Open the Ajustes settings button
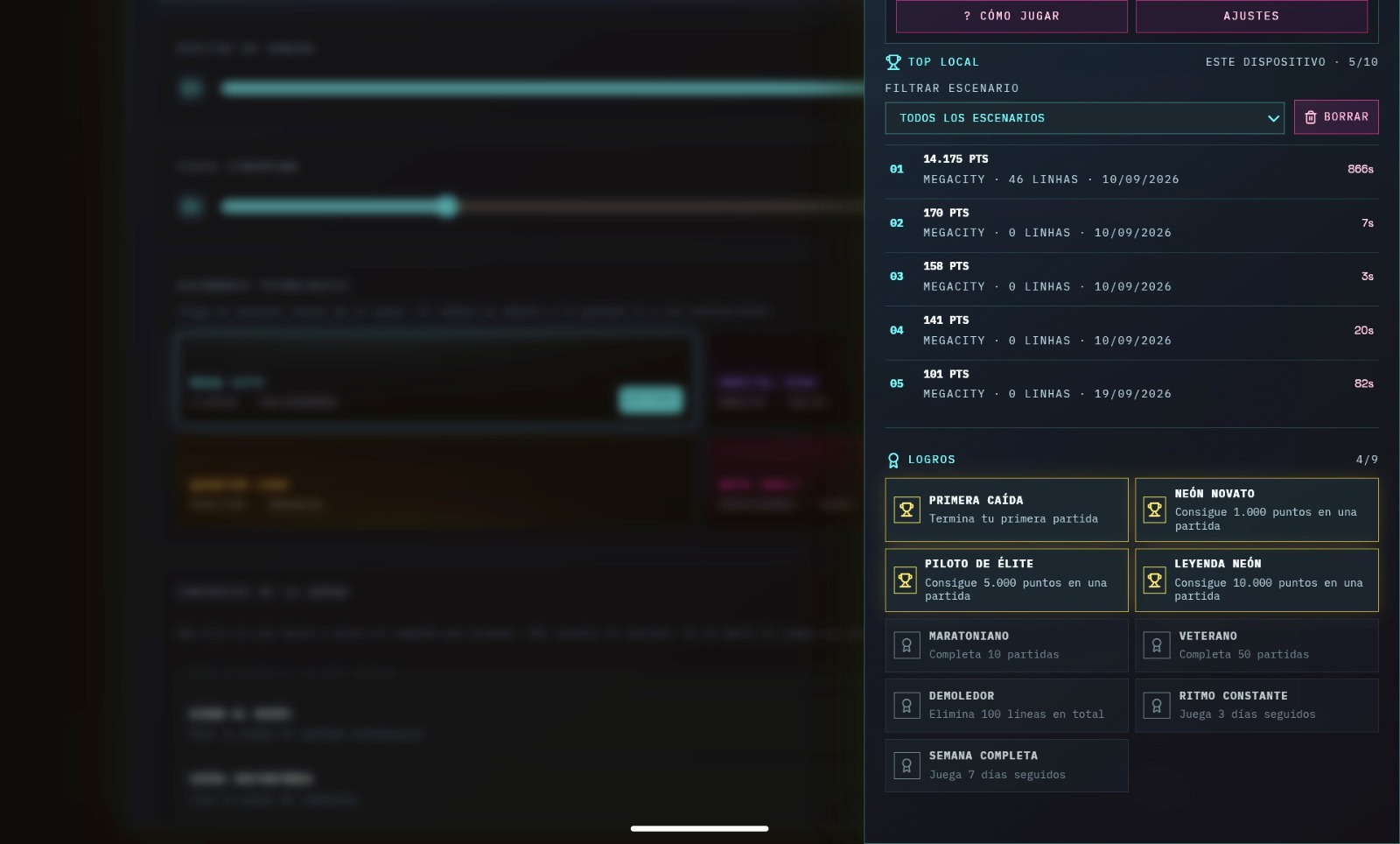Screen dimensions: 1400x844 pos(1251,16)
